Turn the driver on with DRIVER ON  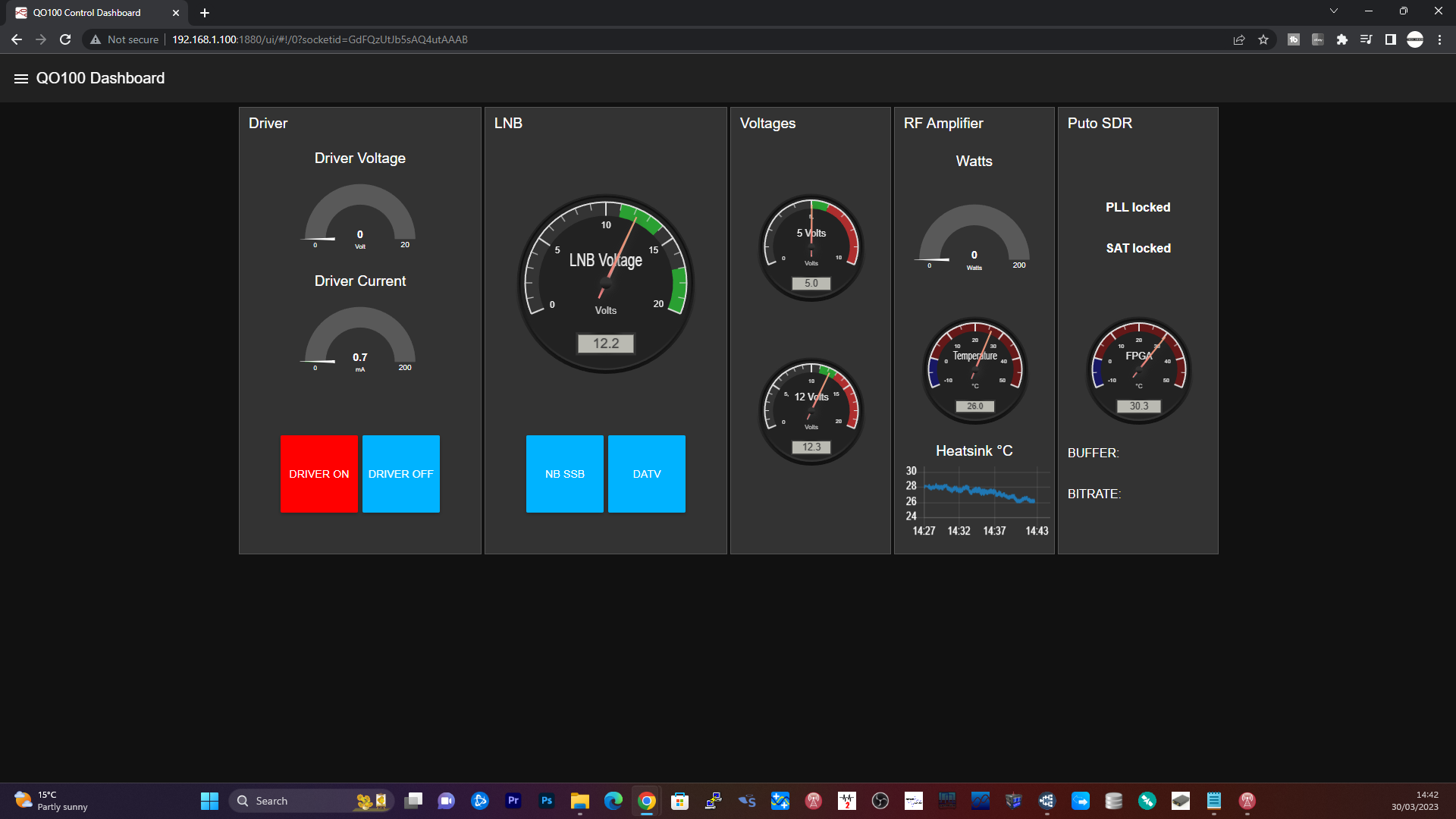tap(318, 473)
